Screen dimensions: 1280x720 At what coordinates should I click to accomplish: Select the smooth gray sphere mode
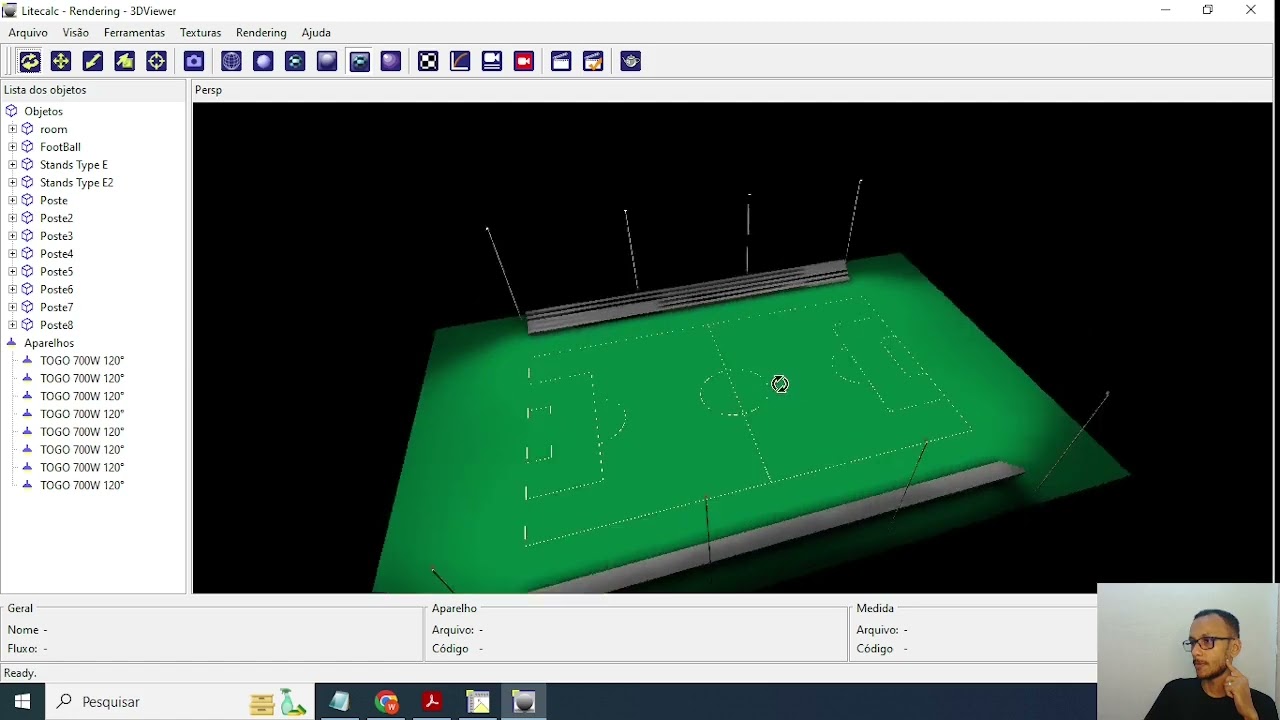tap(327, 61)
